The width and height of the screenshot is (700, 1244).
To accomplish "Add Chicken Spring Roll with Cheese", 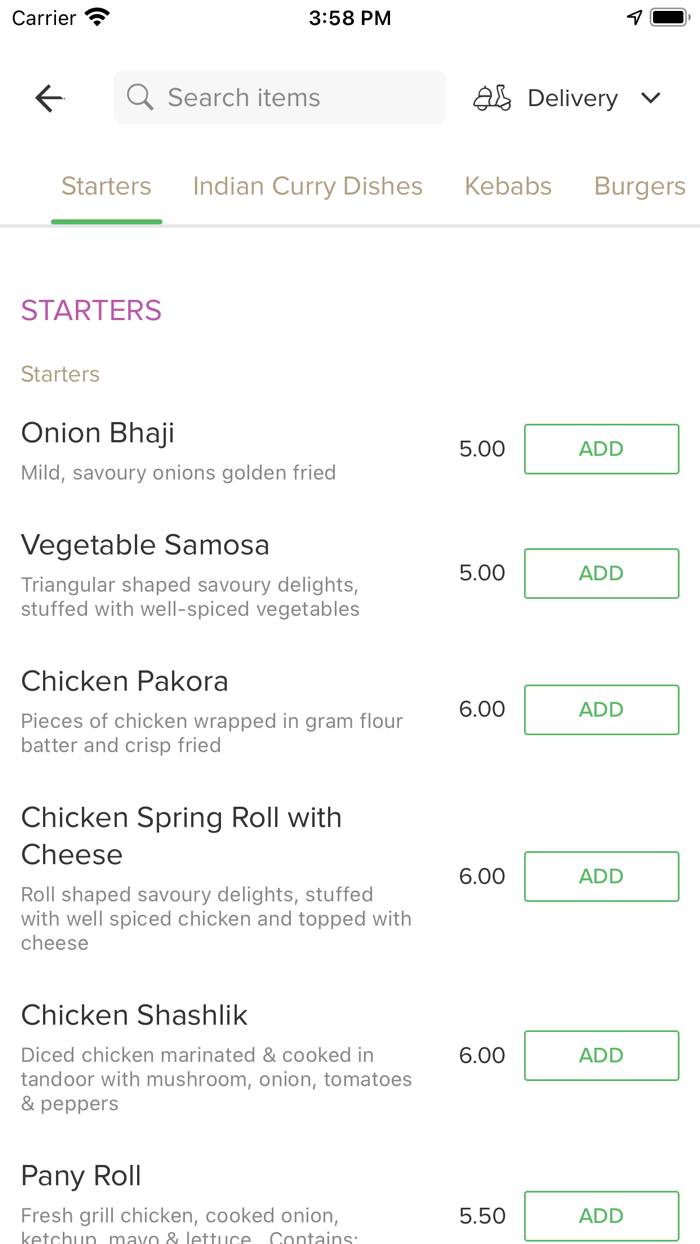I will click(x=601, y=876).
